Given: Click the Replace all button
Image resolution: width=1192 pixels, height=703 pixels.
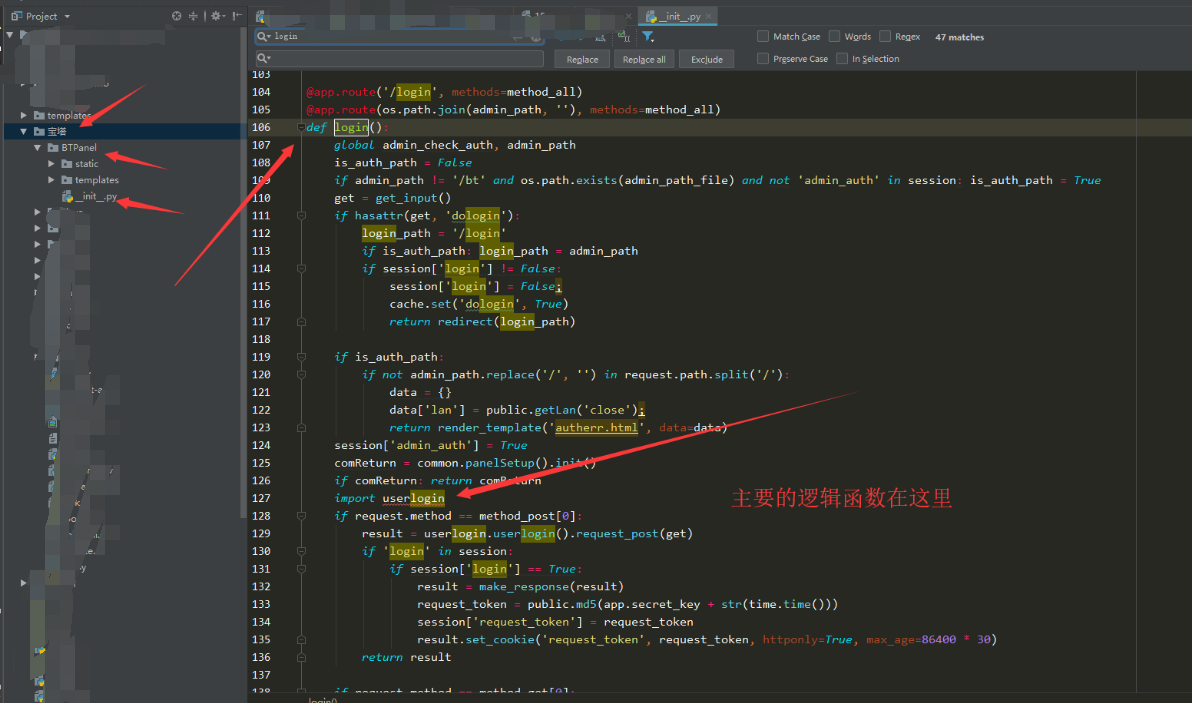Looking at the screenshot, I should [644, 58].
